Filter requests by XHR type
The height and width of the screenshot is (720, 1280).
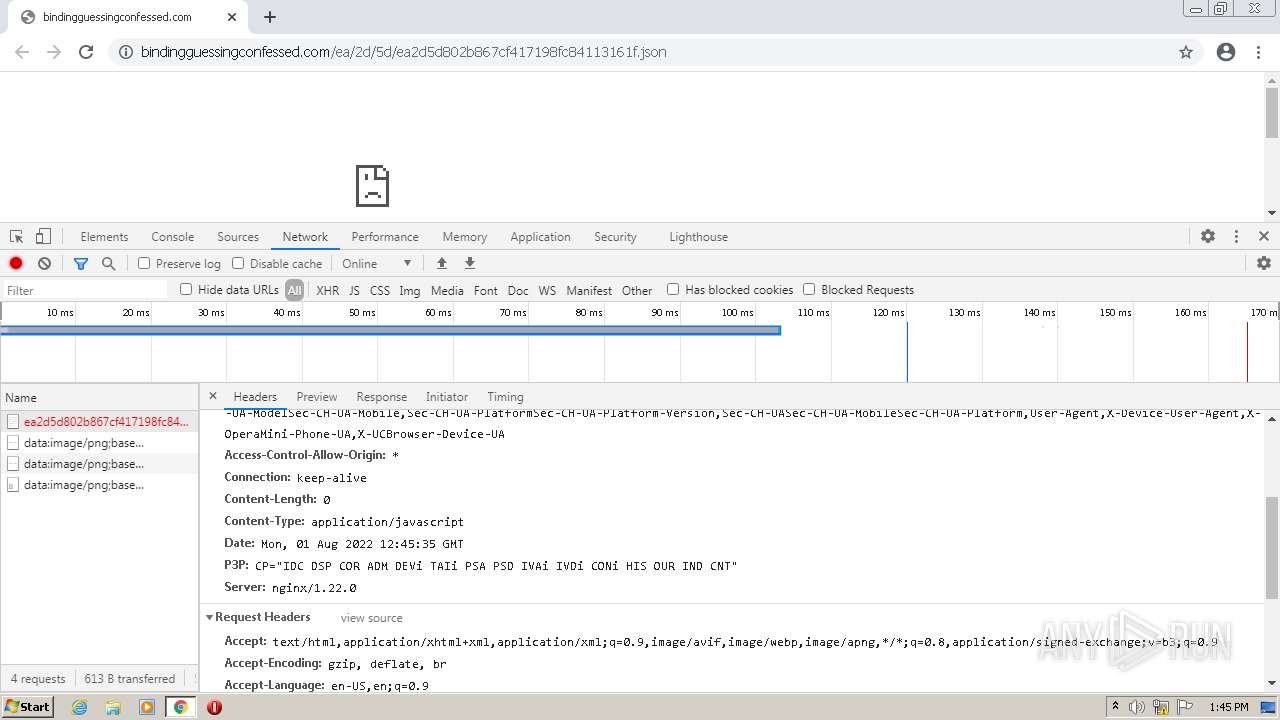point(327,290)
